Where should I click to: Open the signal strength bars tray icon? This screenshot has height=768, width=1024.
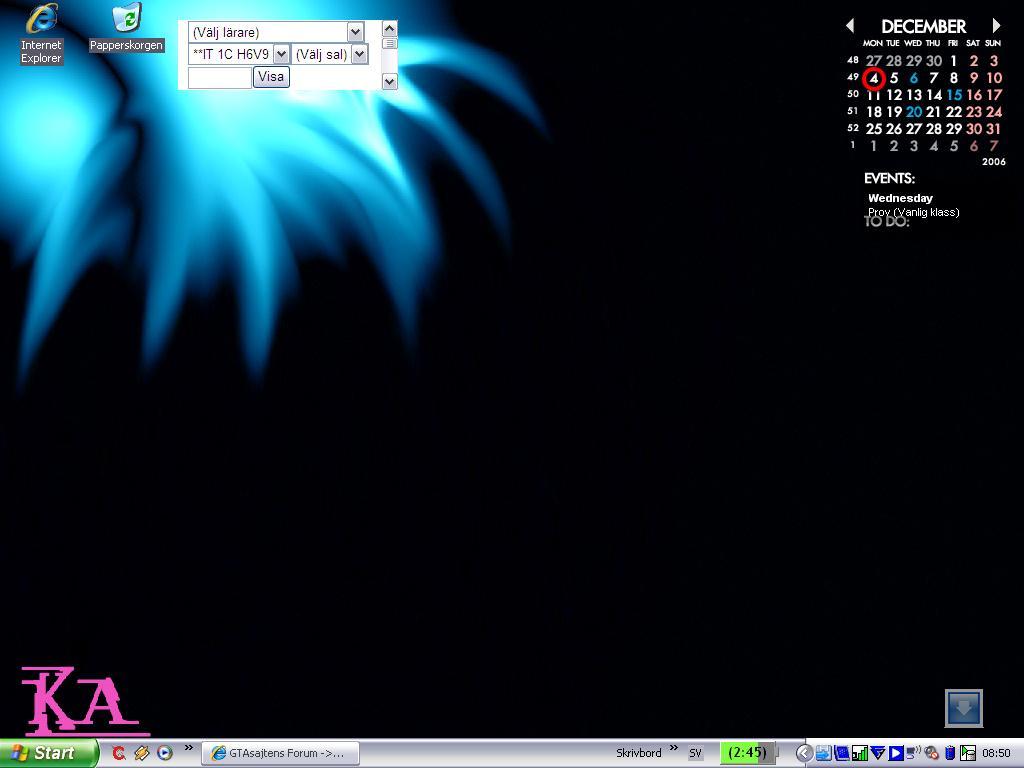tap(860, 753)
